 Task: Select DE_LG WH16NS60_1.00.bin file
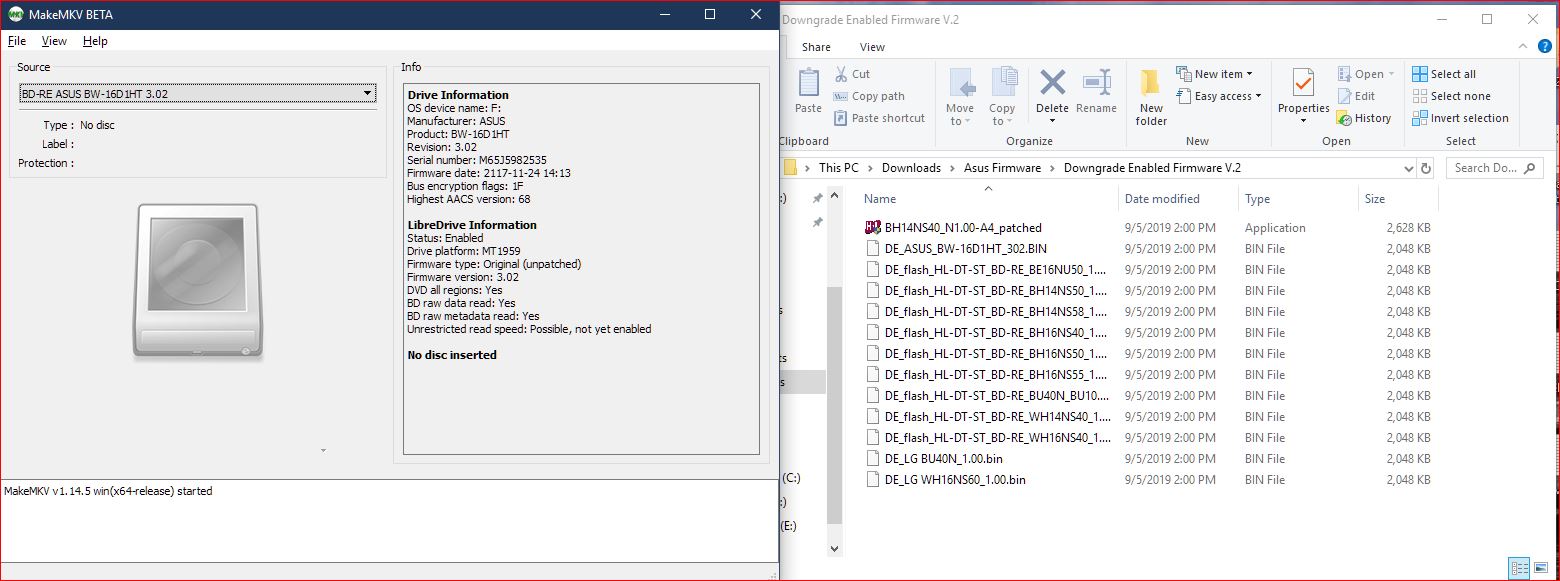[945, 480]
